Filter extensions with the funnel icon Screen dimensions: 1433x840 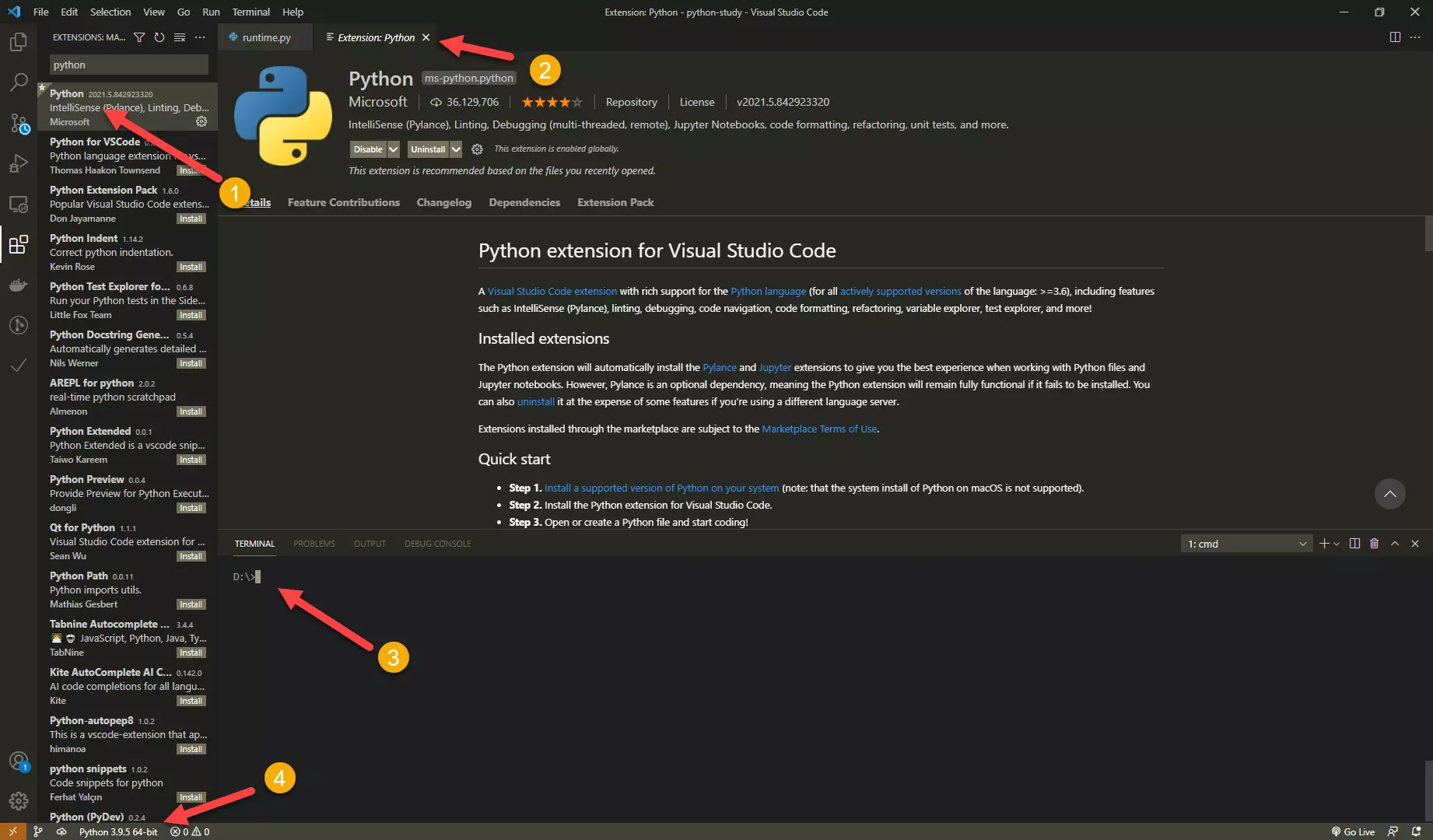(x=139, y=37)
